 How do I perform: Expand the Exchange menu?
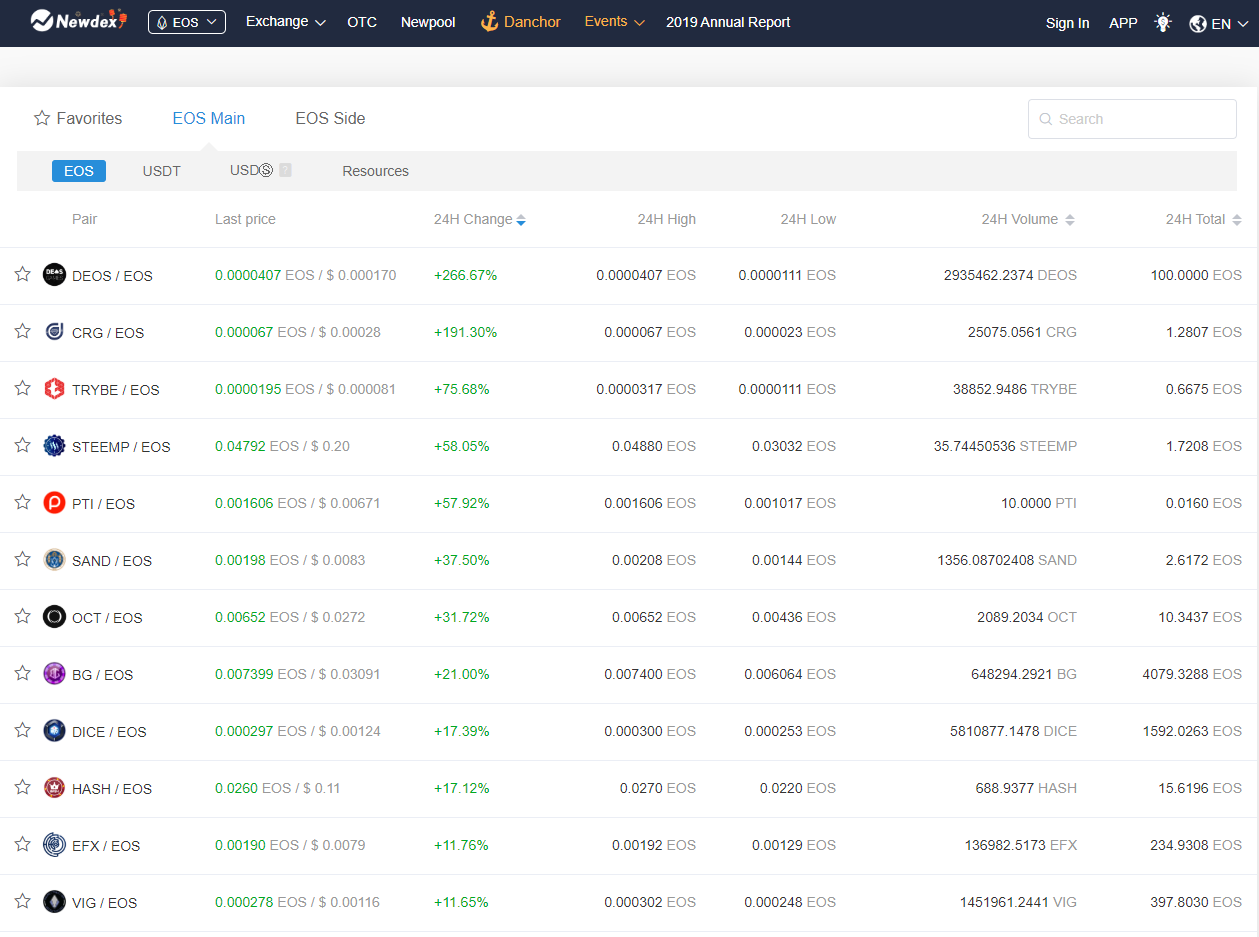[x=286, y=22]
